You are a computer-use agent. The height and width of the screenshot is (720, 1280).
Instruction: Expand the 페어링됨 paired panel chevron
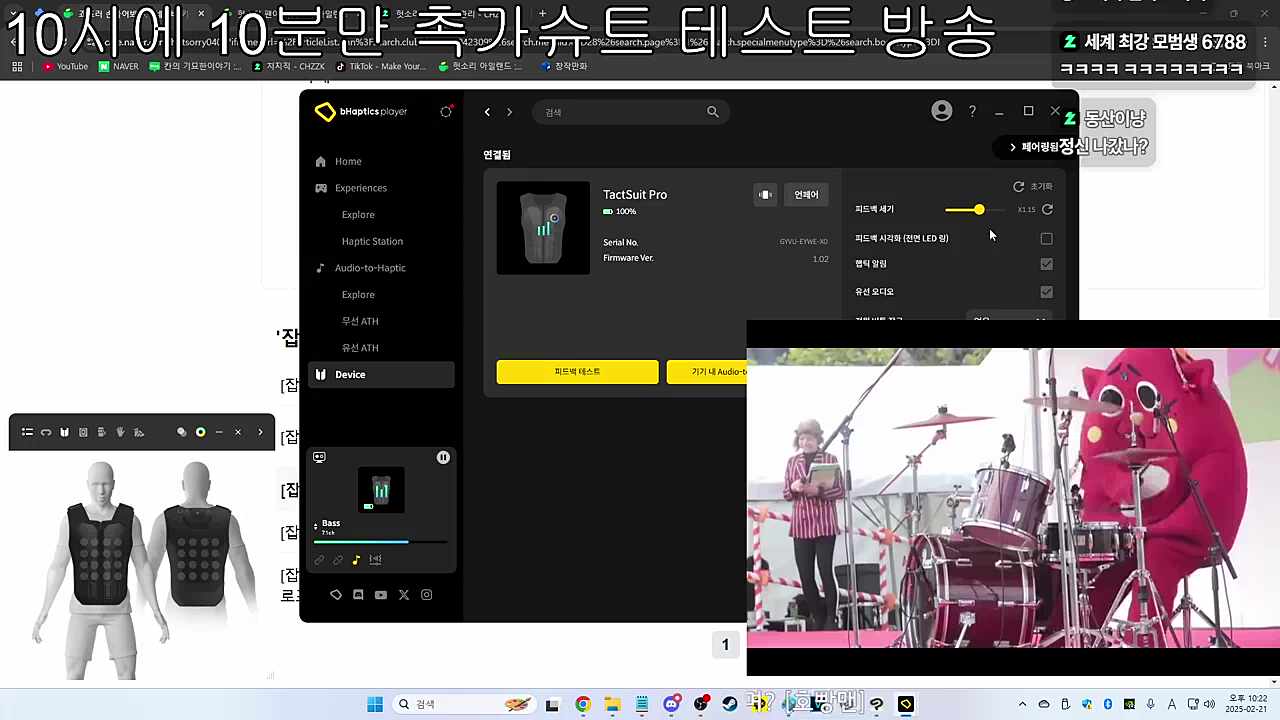tap(1013, 147)
